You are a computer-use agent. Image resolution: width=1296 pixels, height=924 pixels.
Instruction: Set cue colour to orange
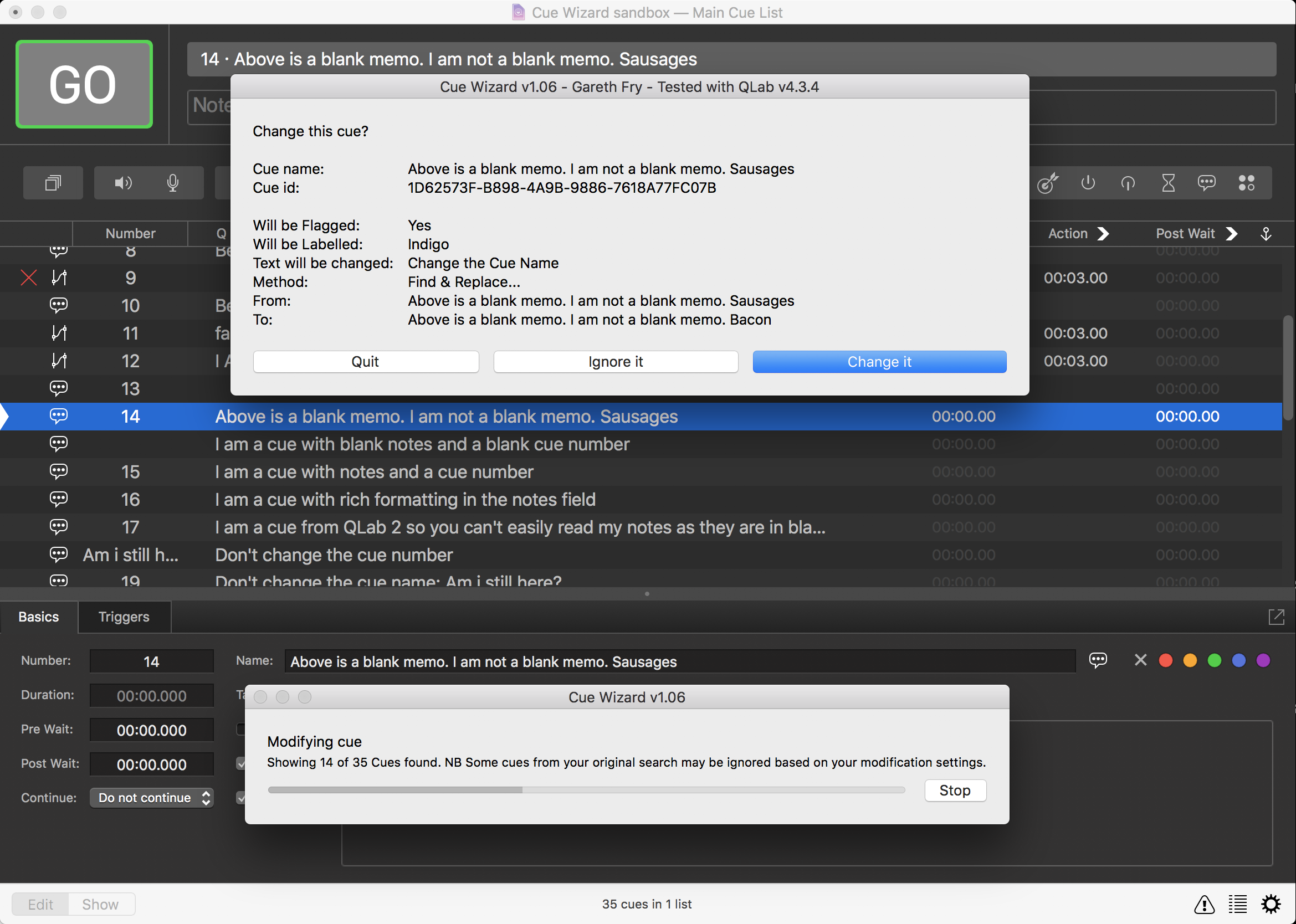tap(1190, 660)
